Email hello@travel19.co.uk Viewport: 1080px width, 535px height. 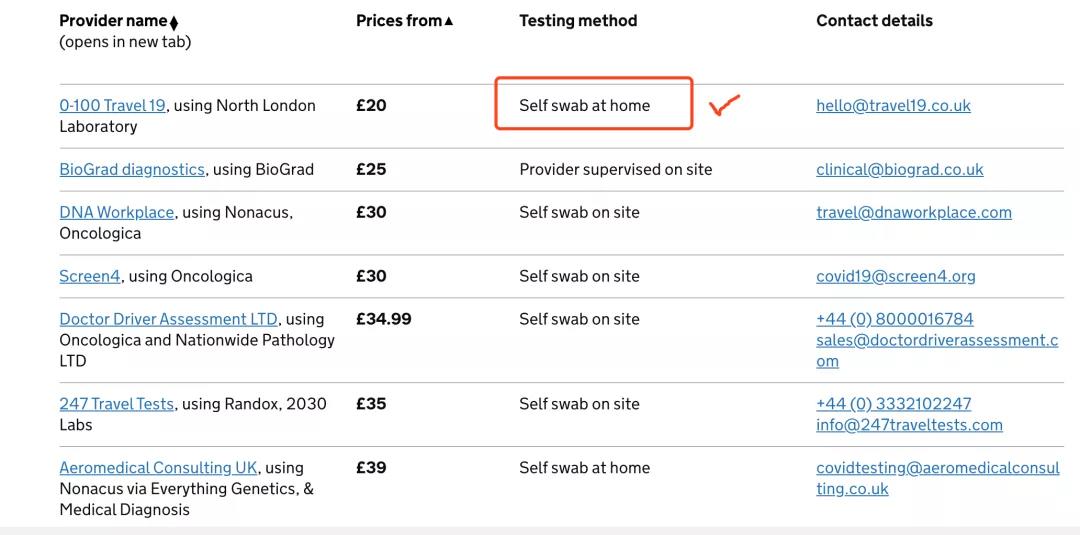pos(893,106)
